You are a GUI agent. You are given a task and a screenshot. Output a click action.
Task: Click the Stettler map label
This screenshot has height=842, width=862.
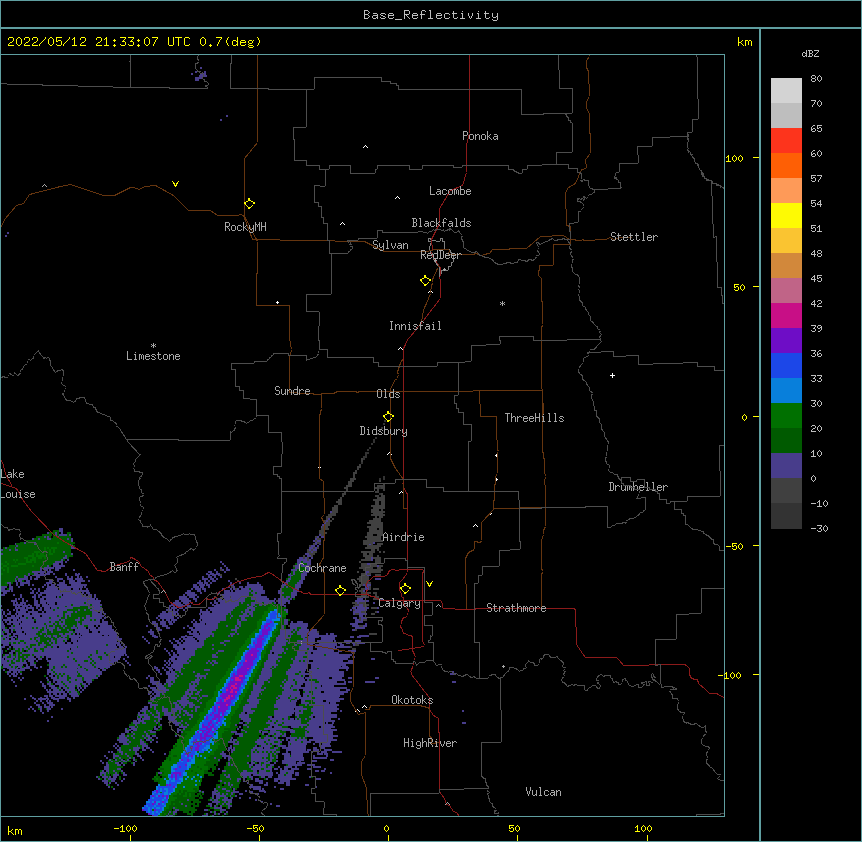pos(634,237)
